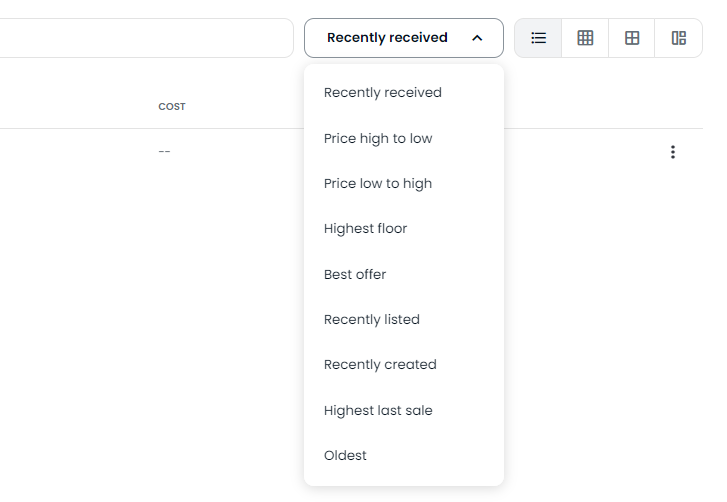Pick Highest last sale sorting
Image resolution: width=727 pixels, height=502 pixels.
point(378,411)
